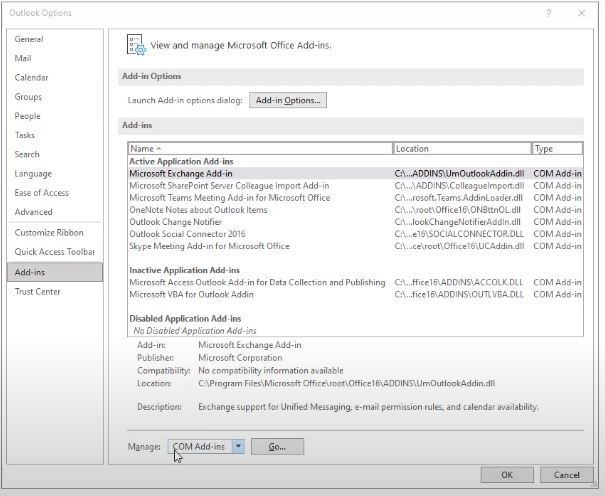Viewport: 605px width, 496px height.
Task: Click the No Disabled Application Add-ins text
Action: 195,331
